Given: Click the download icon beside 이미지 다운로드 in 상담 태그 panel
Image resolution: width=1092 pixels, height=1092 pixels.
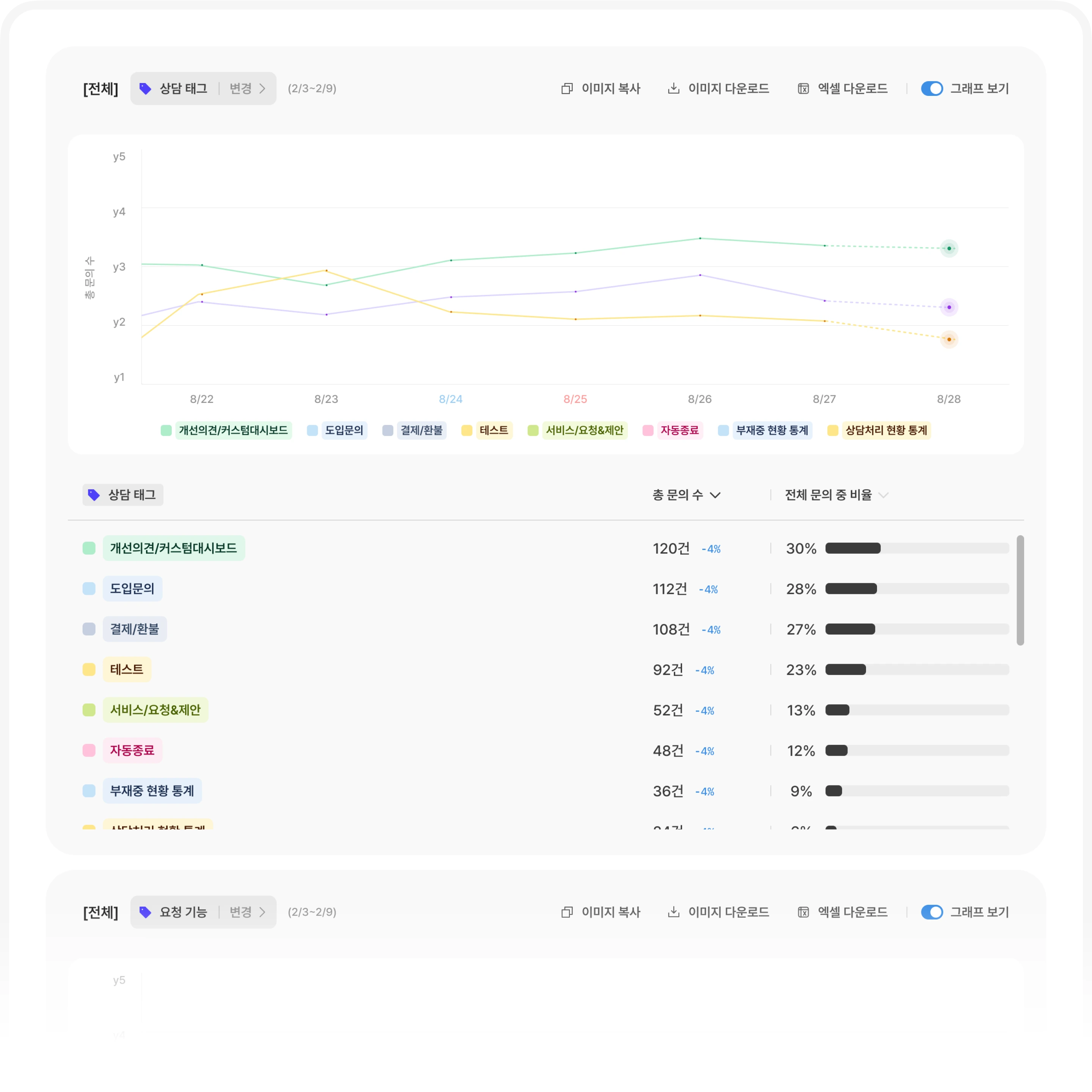Looking at the screenshot, I should (673, 89).
